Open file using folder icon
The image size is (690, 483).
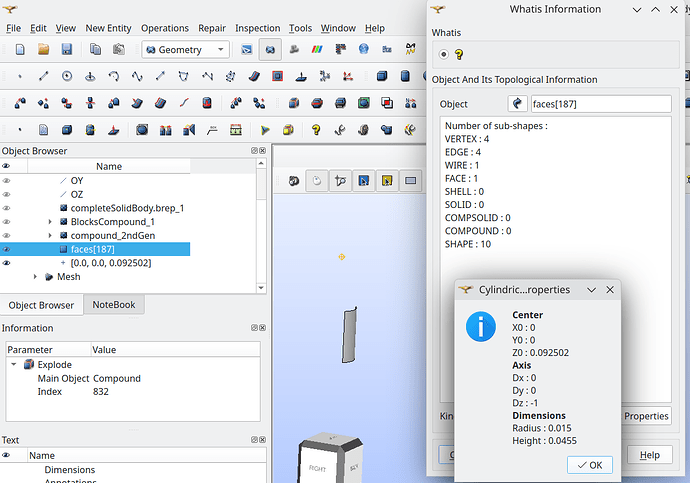coord(42,49)
